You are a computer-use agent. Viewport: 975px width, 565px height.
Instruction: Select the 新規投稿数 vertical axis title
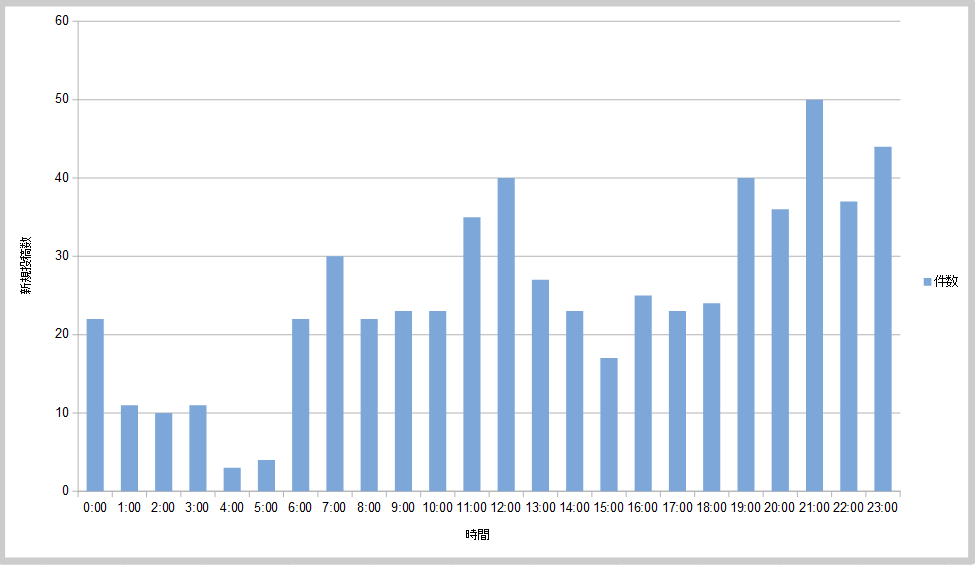coord(29,266)
